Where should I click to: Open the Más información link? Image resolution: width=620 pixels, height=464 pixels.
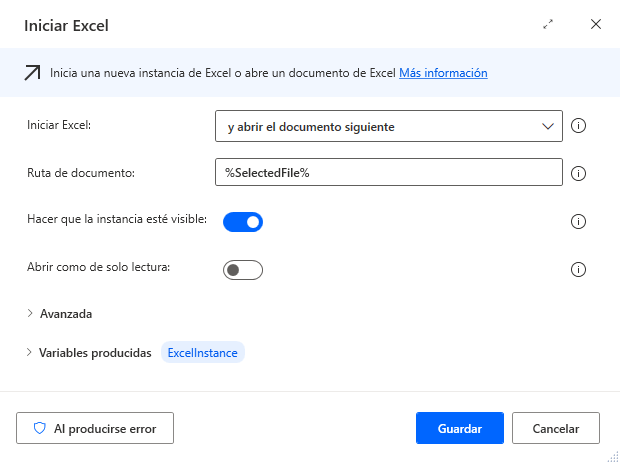click(x=443, y=73)
